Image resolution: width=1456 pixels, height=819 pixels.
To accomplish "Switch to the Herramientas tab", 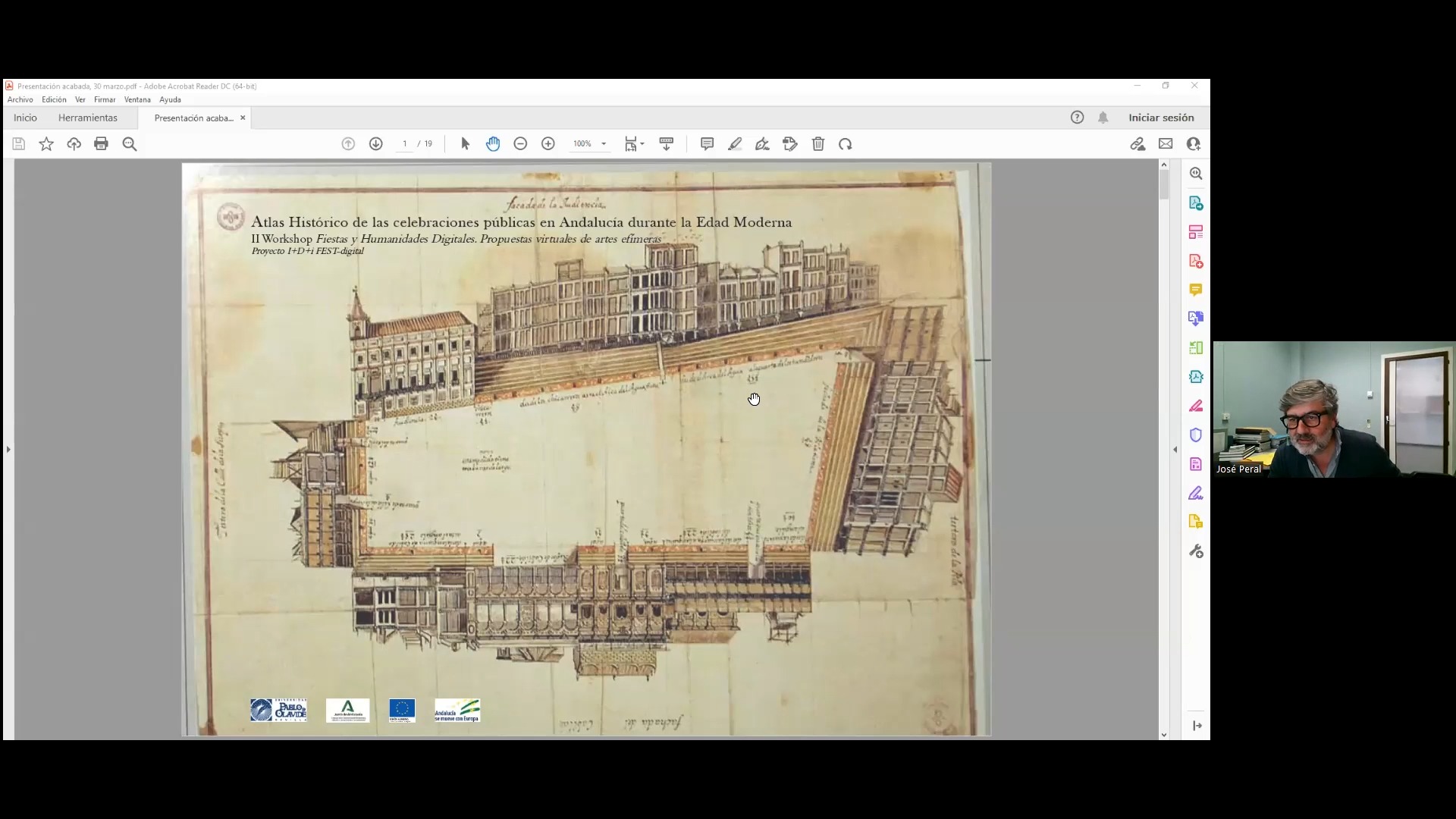I will (x=88, y=118).
